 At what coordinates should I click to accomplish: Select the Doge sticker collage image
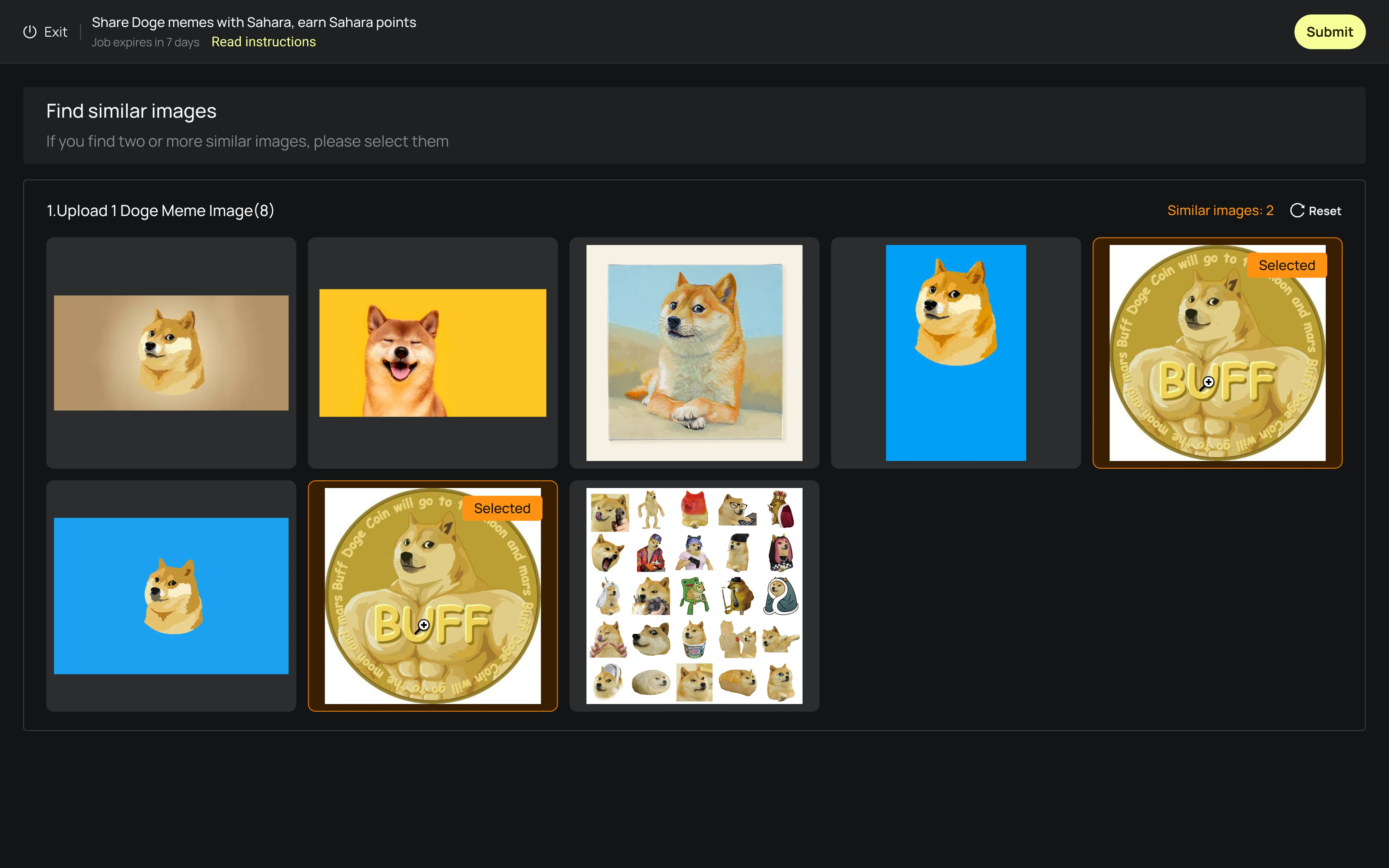(x=694, y=596)
